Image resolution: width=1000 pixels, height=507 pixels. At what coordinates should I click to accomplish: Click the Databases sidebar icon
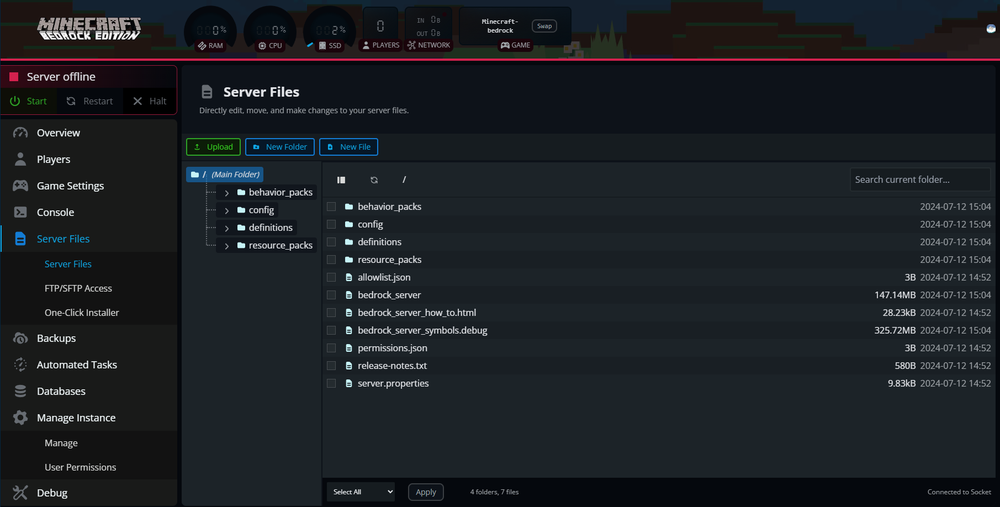click(x=20, y=391)
